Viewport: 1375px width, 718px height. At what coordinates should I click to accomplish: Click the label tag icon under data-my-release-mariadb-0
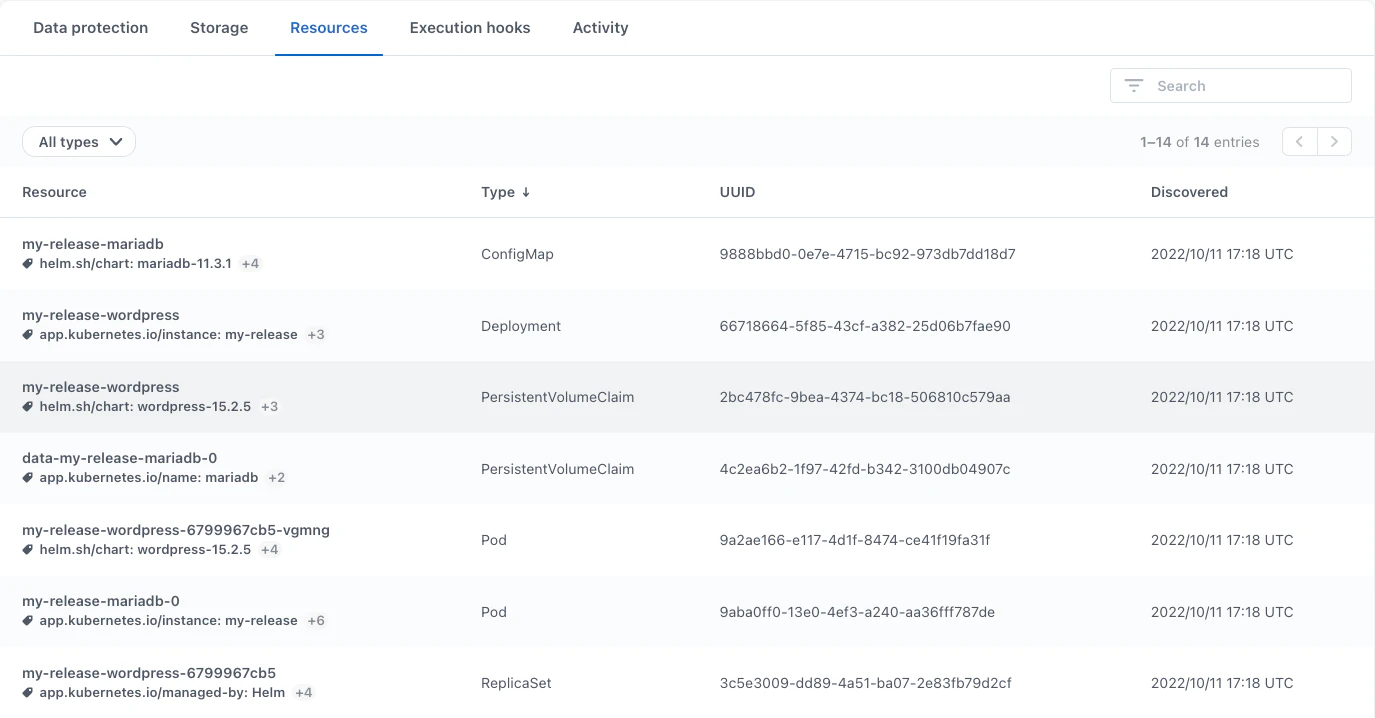[28, 478]
